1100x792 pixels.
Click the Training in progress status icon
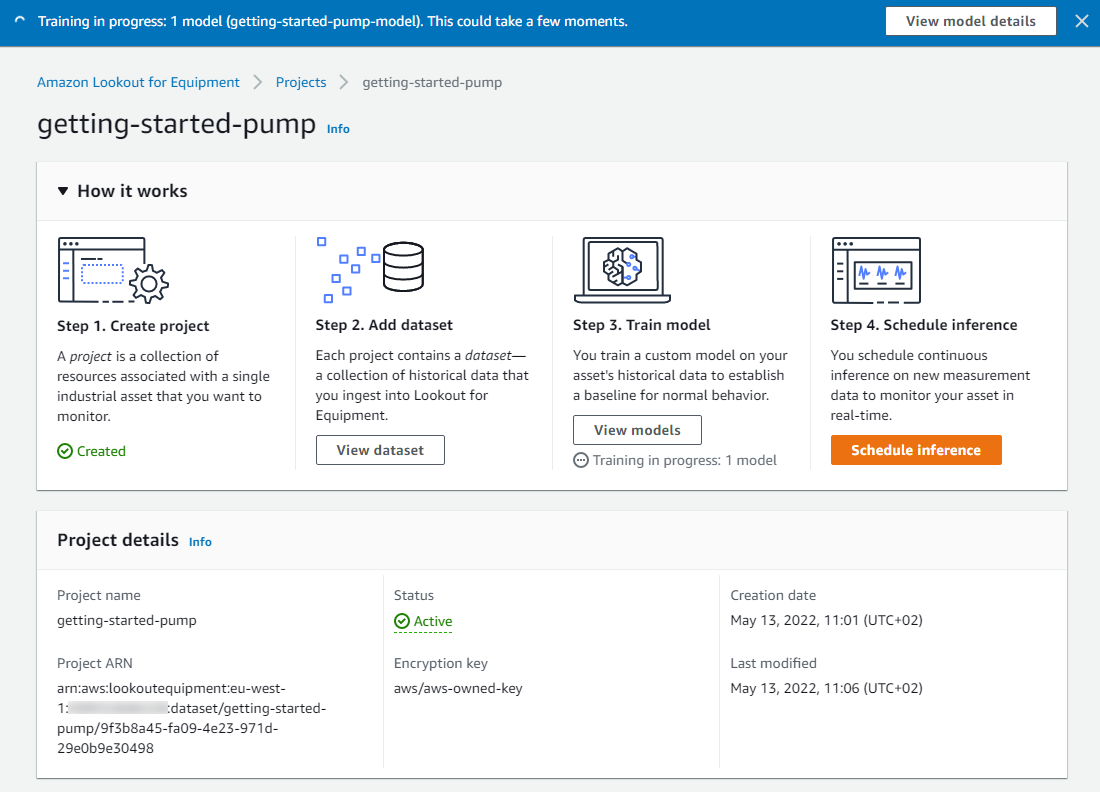pos(581,460)
